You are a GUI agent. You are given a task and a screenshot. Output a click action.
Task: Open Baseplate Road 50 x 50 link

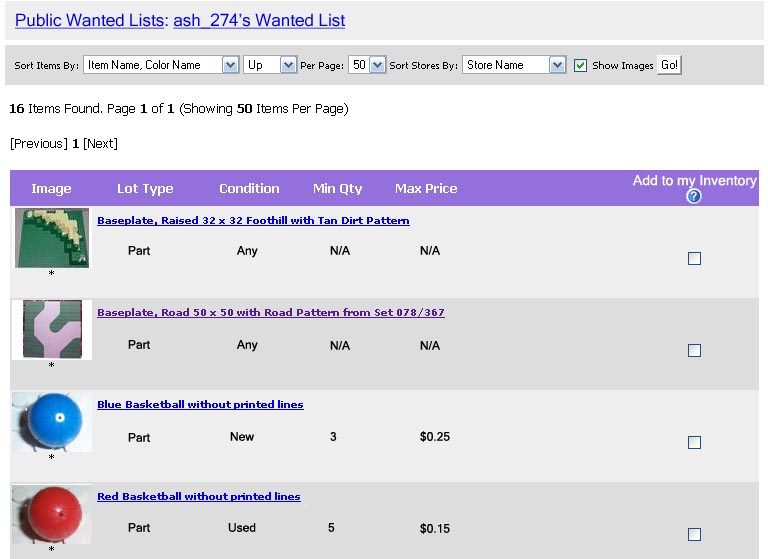271,313
